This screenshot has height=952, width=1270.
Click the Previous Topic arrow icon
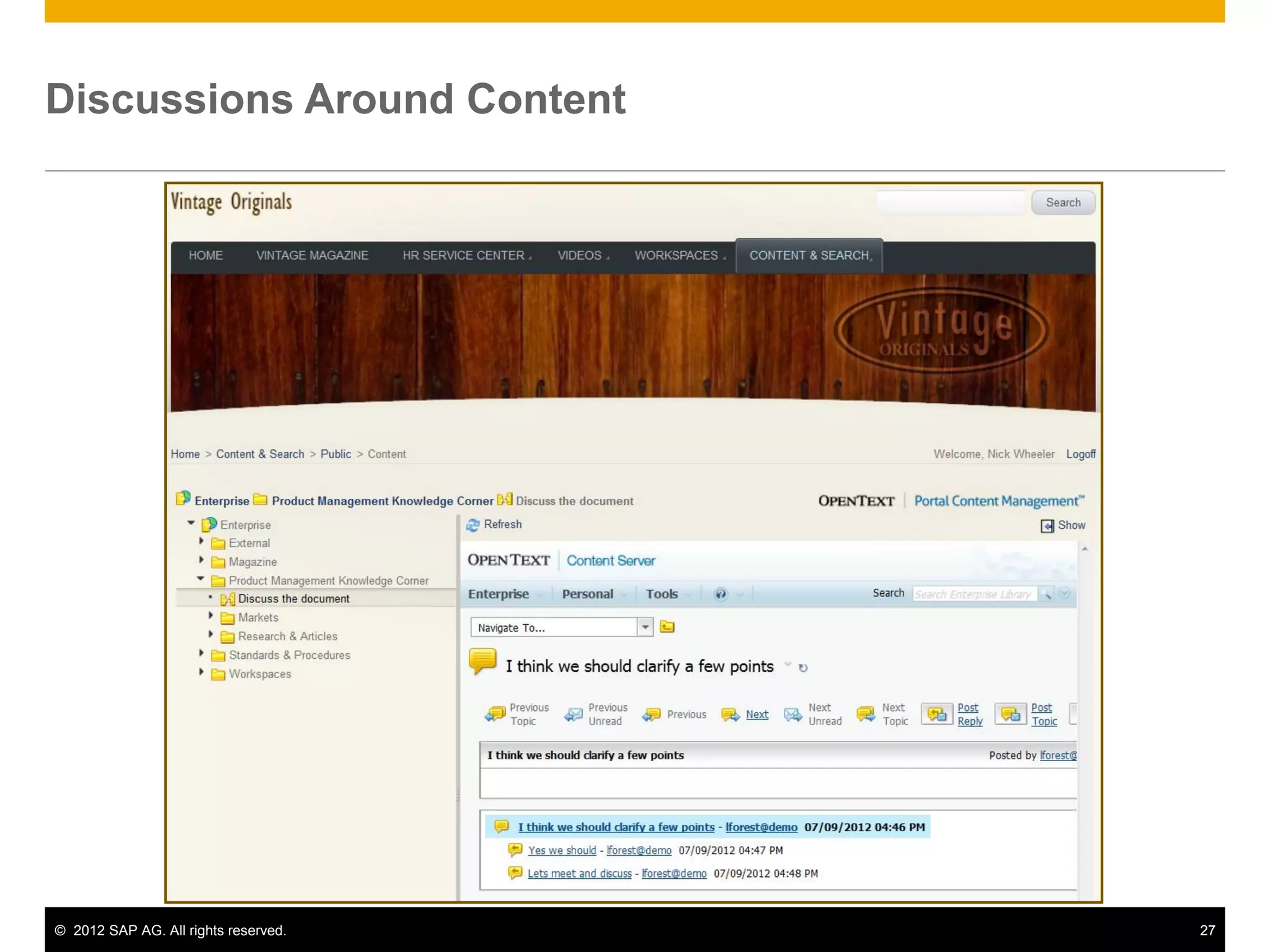(x=495, y=715)
